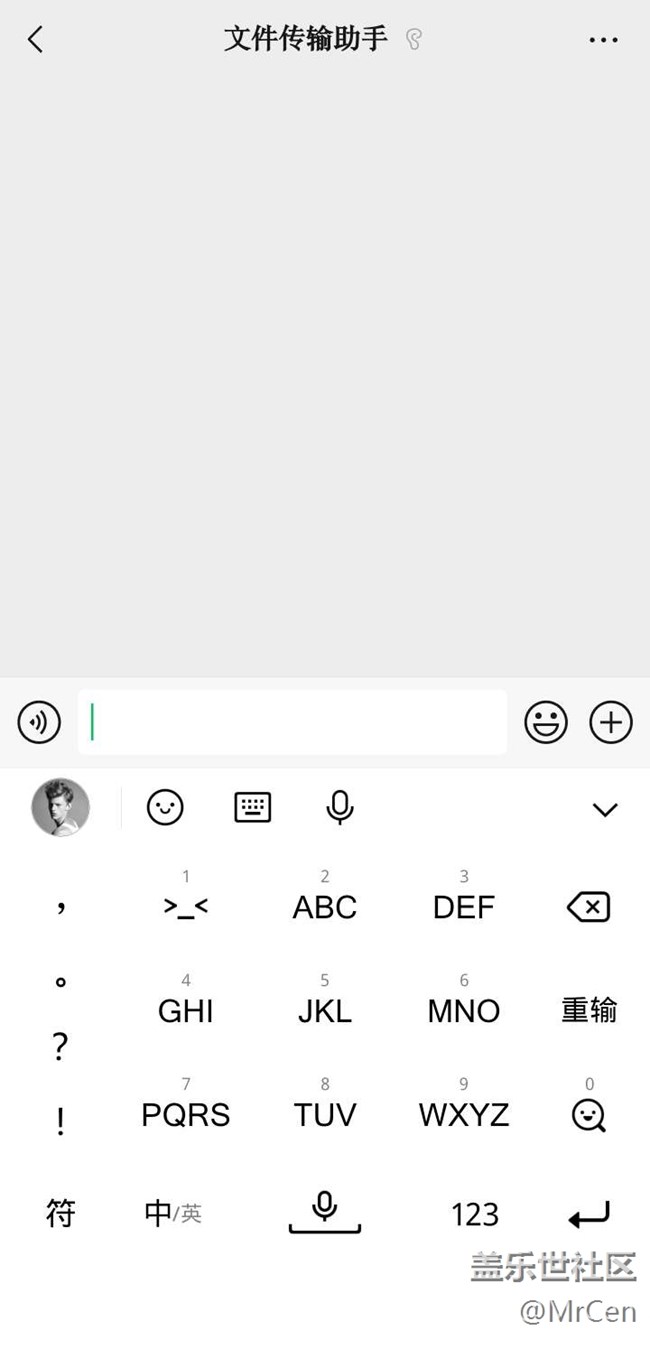Switch to the 123 numeric keypad
650x1349 pixels.
click(x=474, y=1214)
